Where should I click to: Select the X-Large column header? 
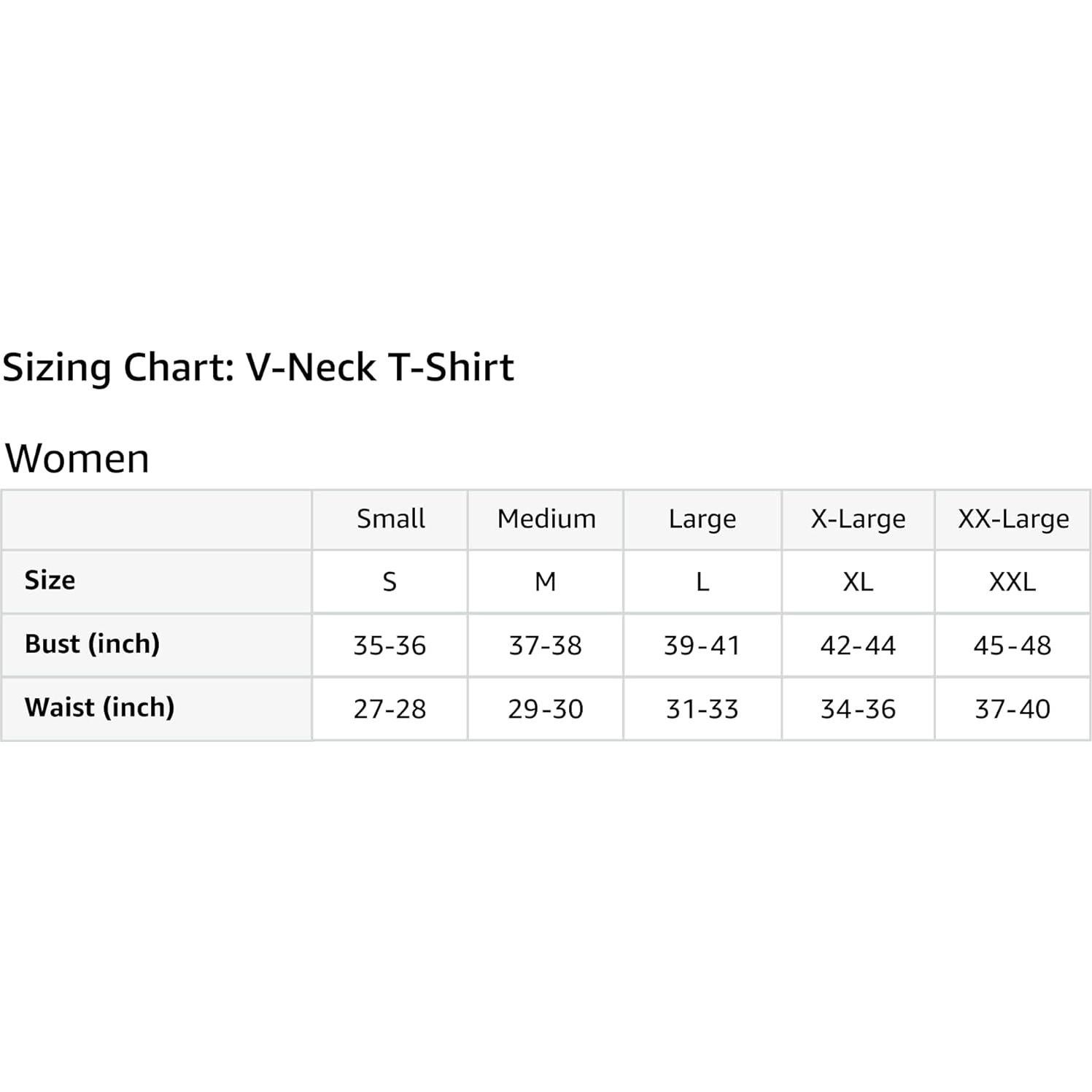click(x=858, y=519)
